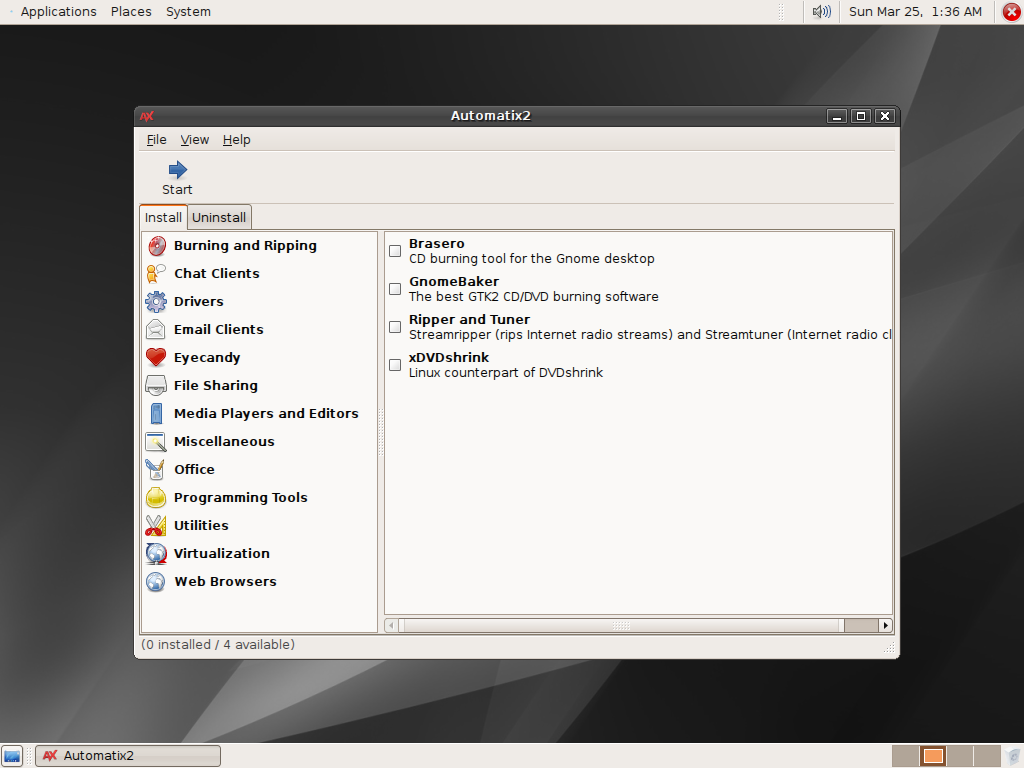This screenshot has height=768, width=1024.
Task: Click the horizontal scrollbar right arrow
Action: pyautogui.click(x=885, y=625)
